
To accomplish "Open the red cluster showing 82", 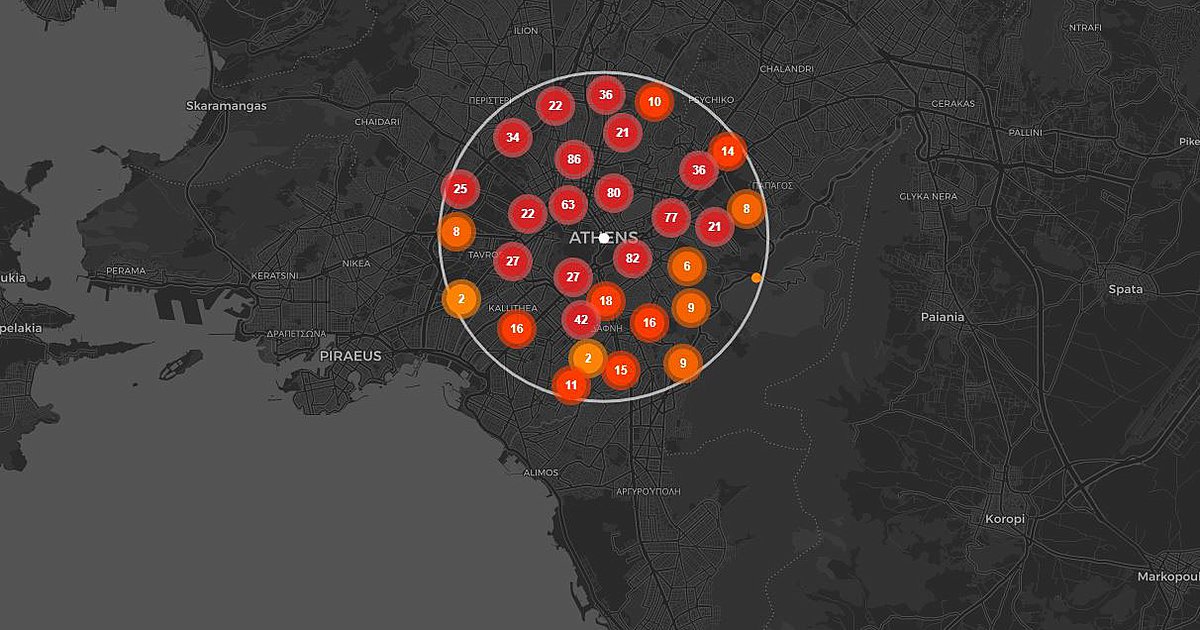I will (x=632, y=258).
